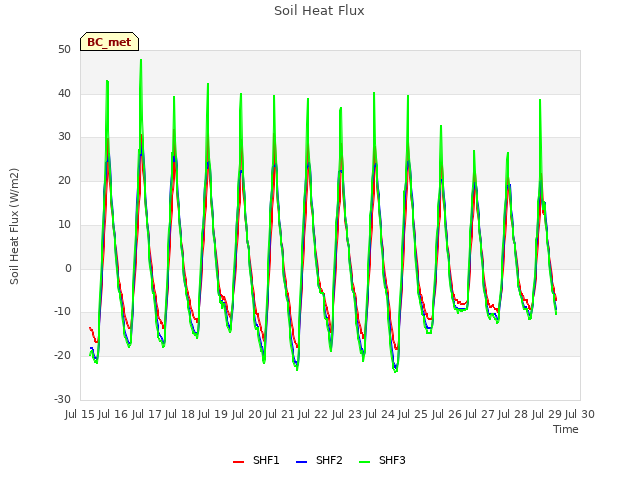Click the Soil Heat Flux chart title
Image resolution: width=640 pixels, height=480 pixels.
click(x=319, y=11)
